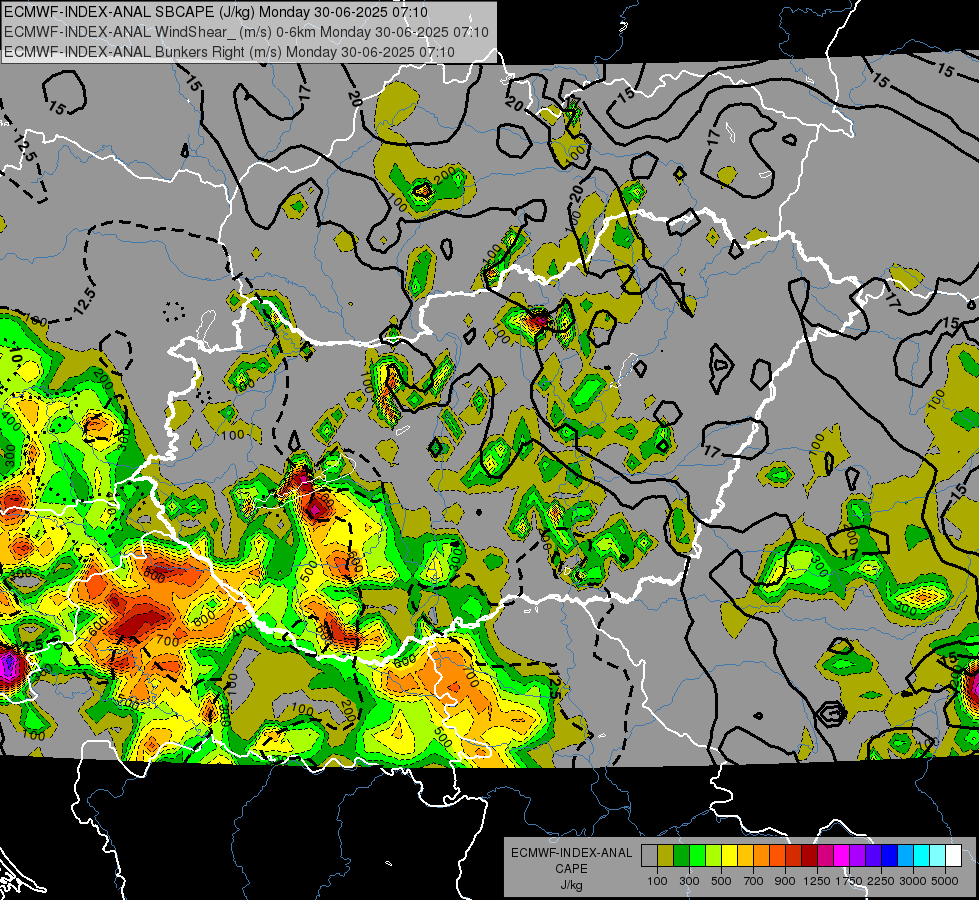Select the 700 legend tick label
This screenshot has width=979, height=900.
[x=754, y=881]
